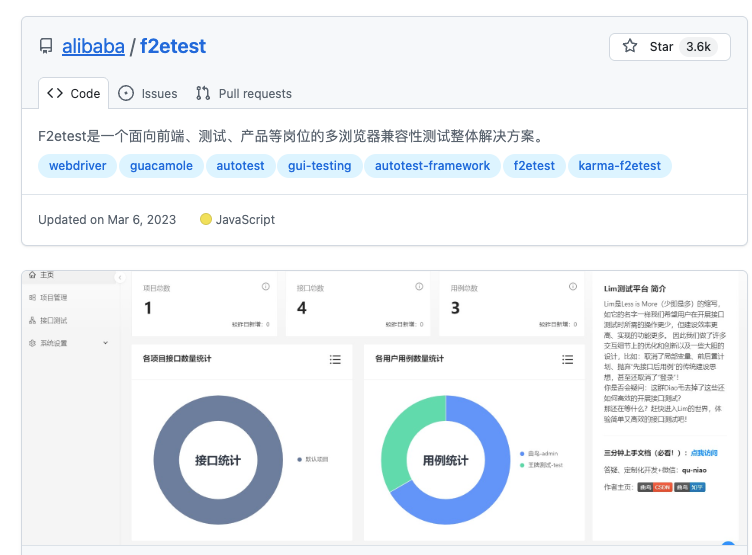Open list menu on 各用户用例数量统计 chart
This screenshot has height=555, width=752.
click(567, 359)
